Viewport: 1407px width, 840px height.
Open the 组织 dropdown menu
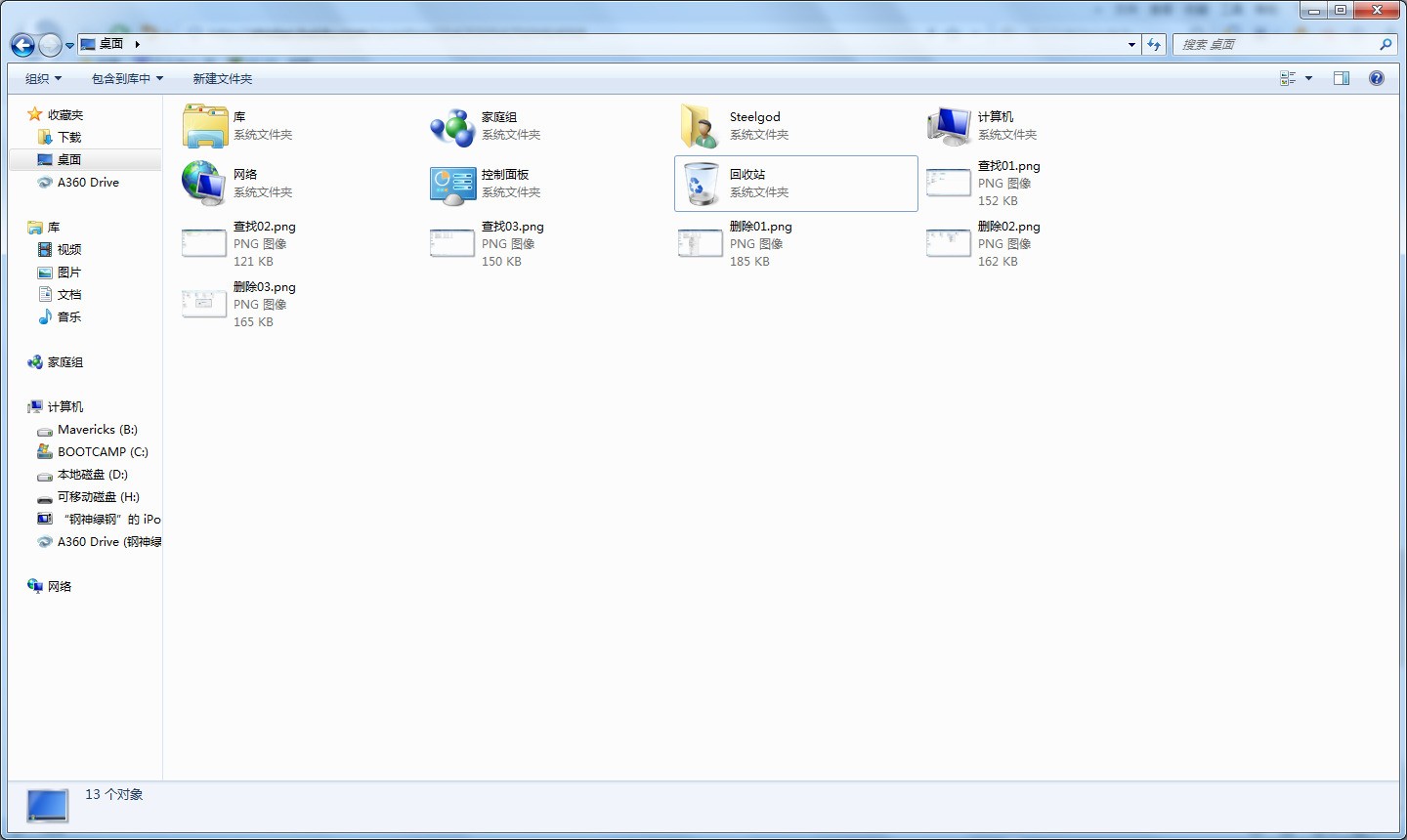[x=43, y=78]
